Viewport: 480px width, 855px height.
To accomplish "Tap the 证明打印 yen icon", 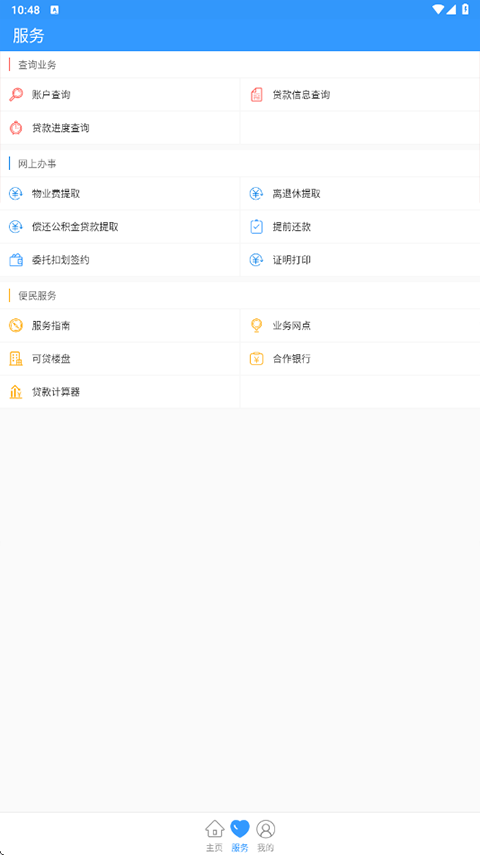I will pyautogui.click(x=256, y=260).
